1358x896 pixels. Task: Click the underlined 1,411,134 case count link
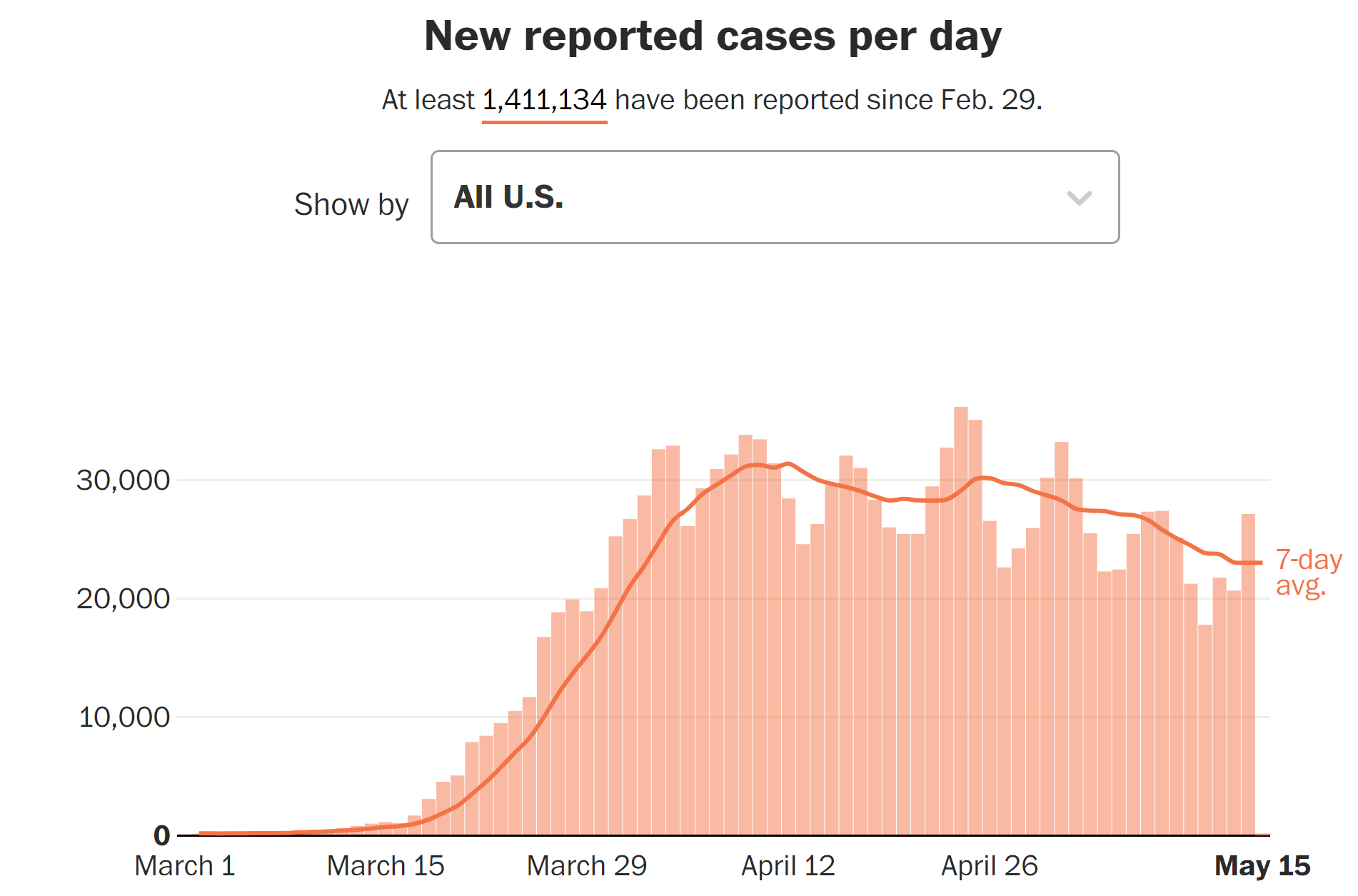tap(544, 100)
